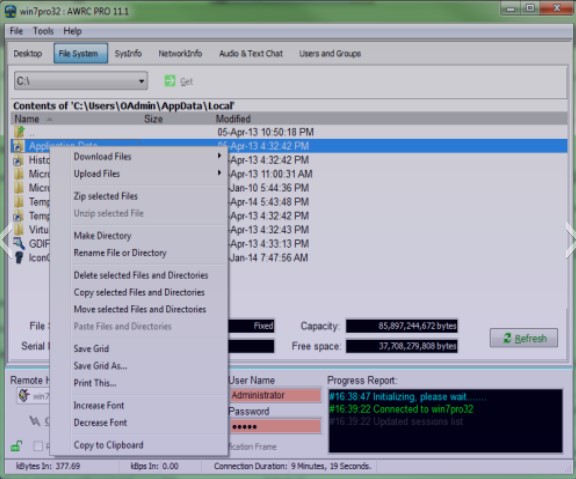Sort by the Name column header
Image resolution: width=576 pixels, height=479 pixels.
26,119
